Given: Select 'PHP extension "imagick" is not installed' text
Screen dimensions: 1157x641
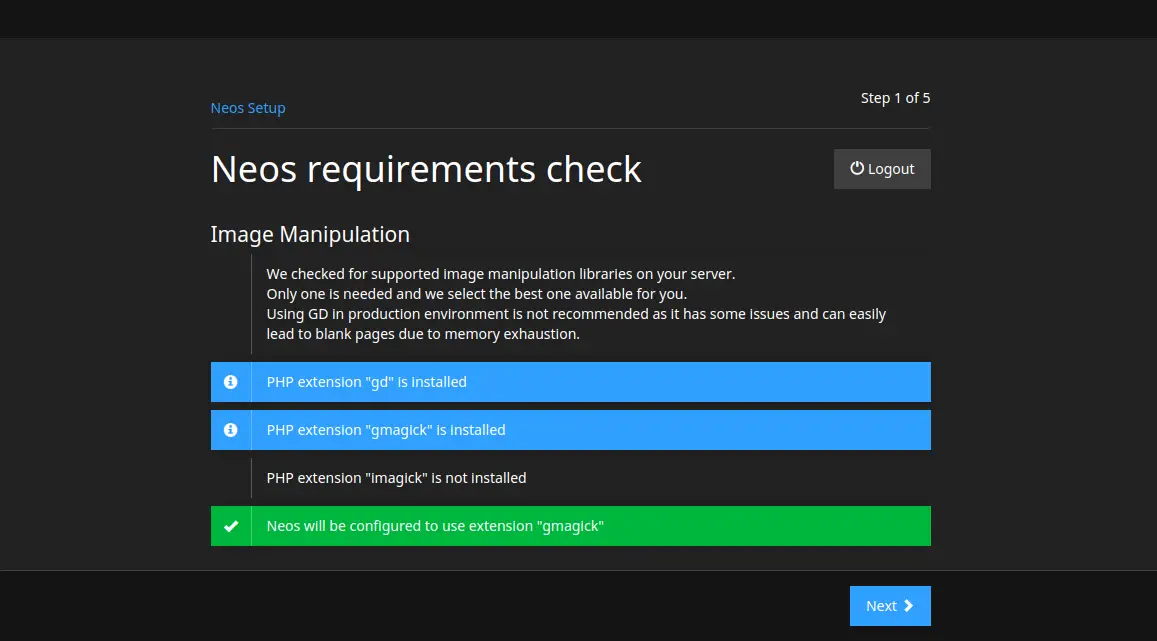Looking at the screenshot, I should click(396, 478).
